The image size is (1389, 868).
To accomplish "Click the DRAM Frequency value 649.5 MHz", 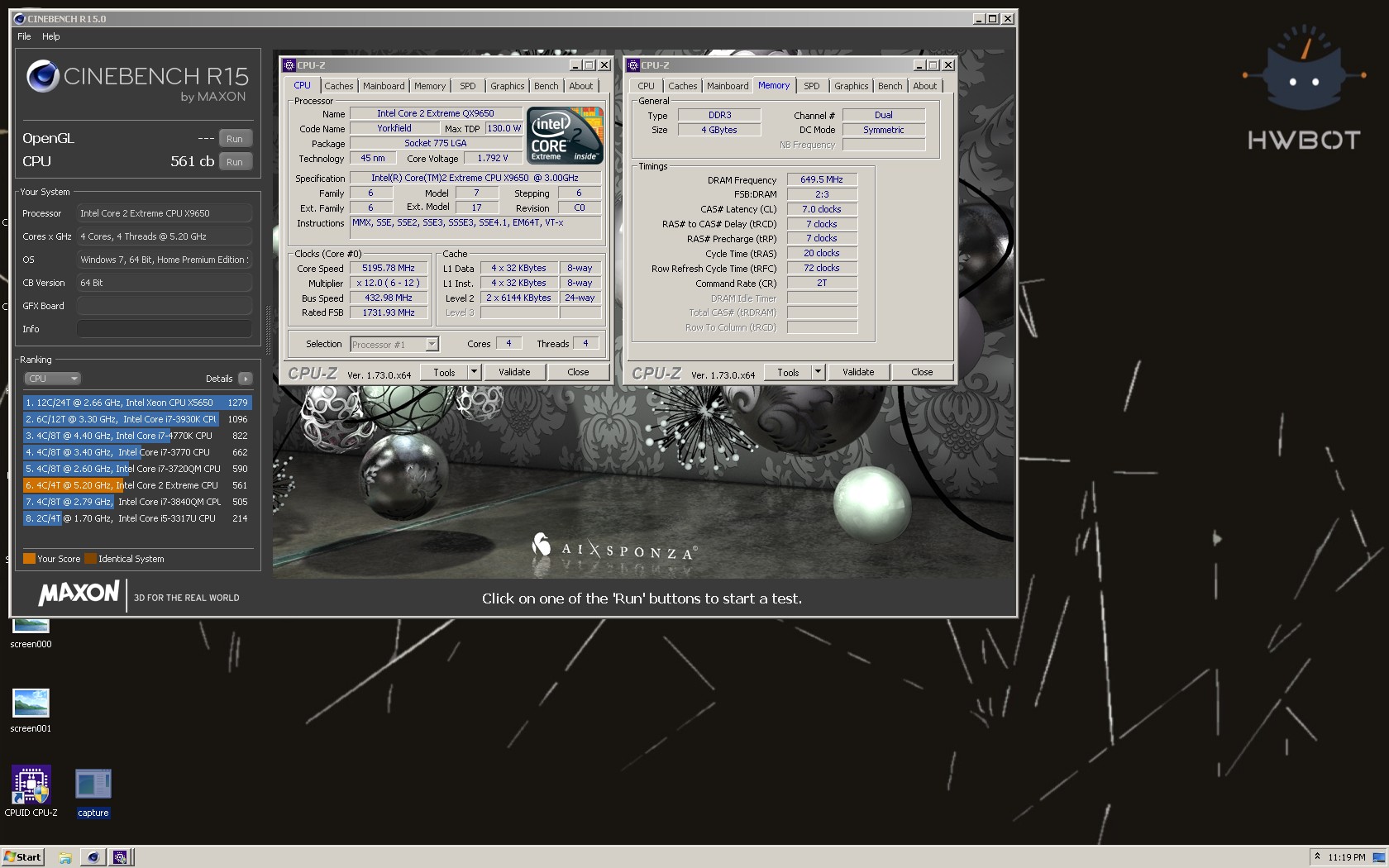I will tap(822, 179).
